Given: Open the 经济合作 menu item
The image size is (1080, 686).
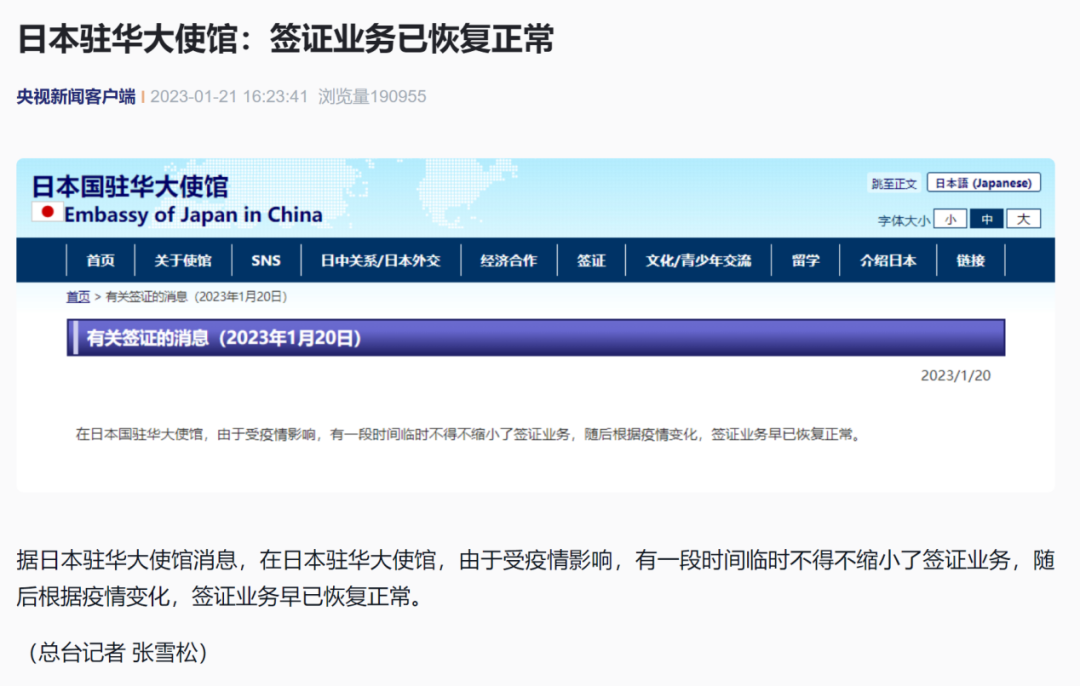Looking at the screenshot, I should [x=508, y=260].
